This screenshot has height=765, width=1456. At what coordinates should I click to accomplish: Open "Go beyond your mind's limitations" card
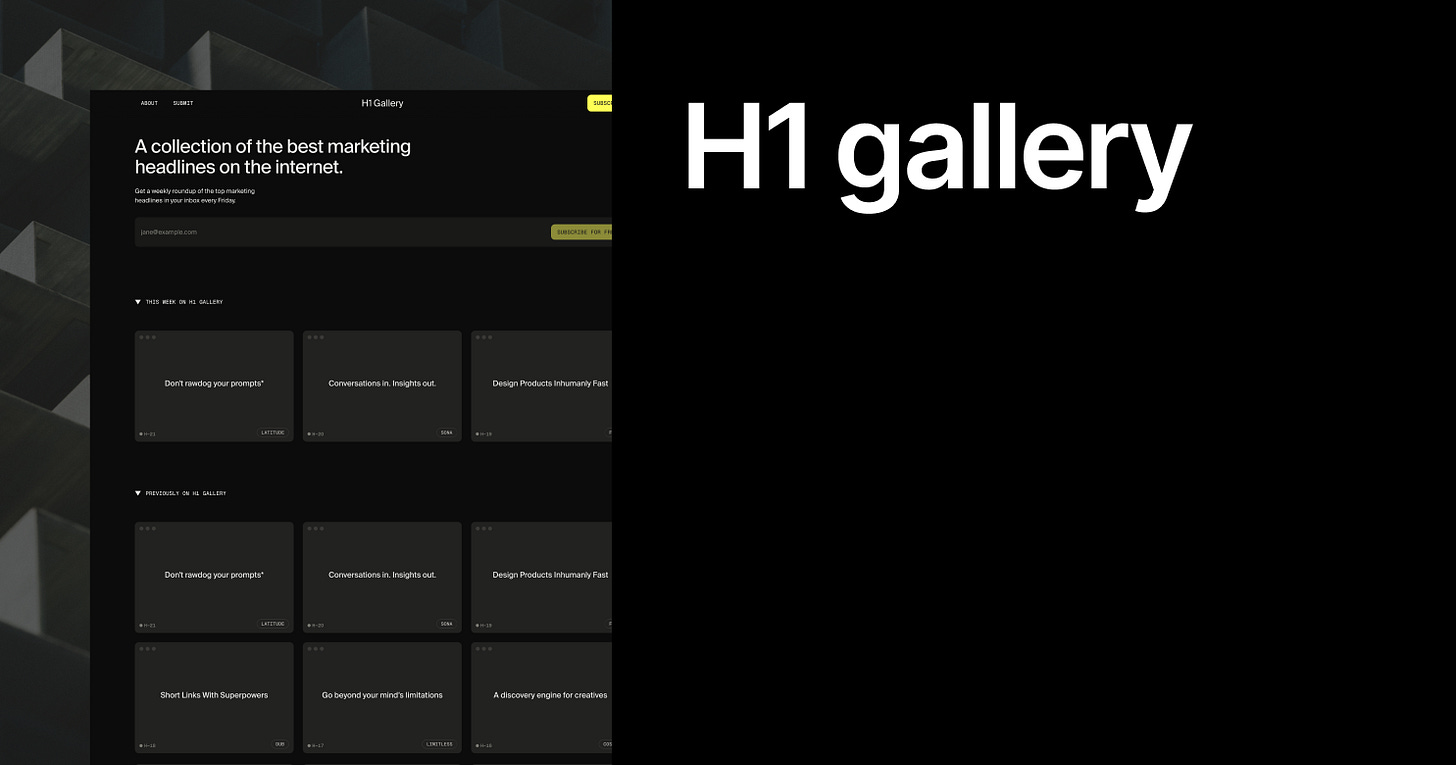pyautogui.click(x=382, y=697)
